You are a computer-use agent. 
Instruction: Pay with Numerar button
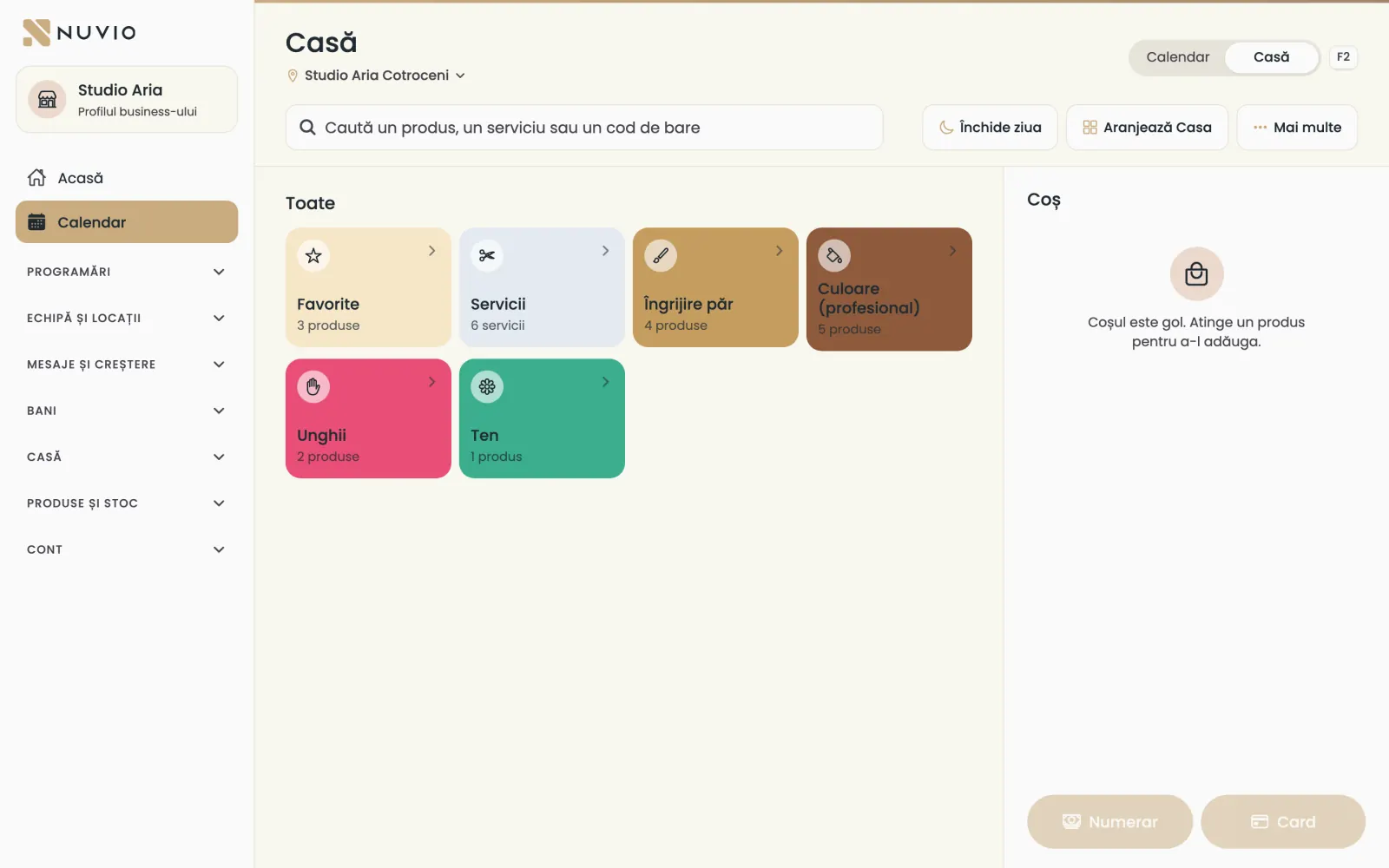[1109, 821]
